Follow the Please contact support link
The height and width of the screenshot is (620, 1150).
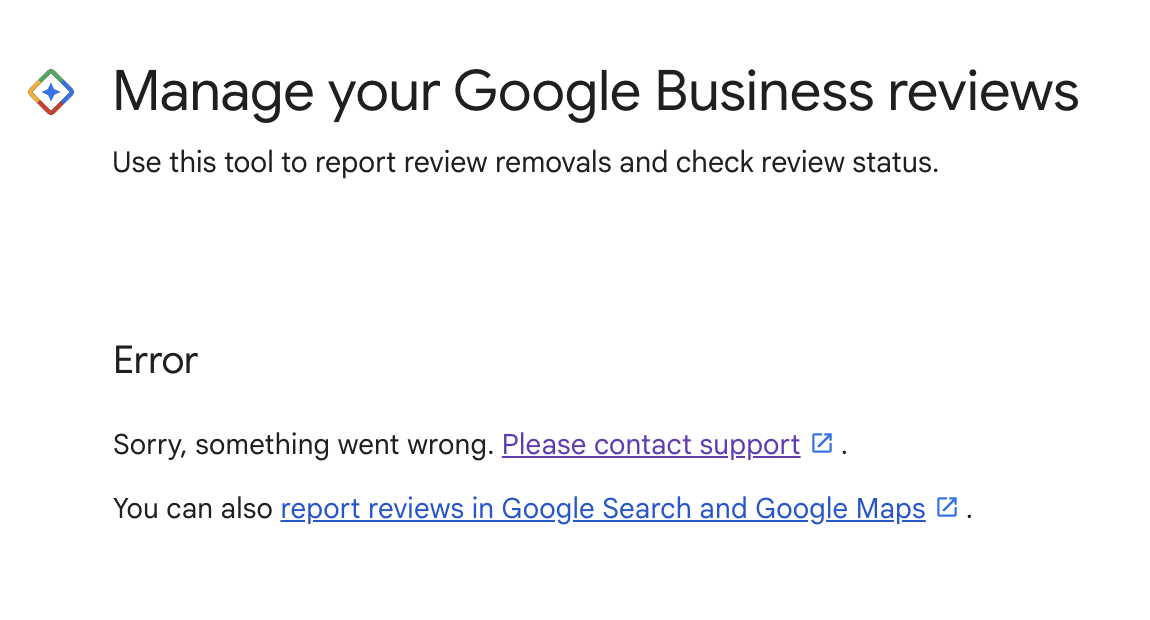[651, 445]
